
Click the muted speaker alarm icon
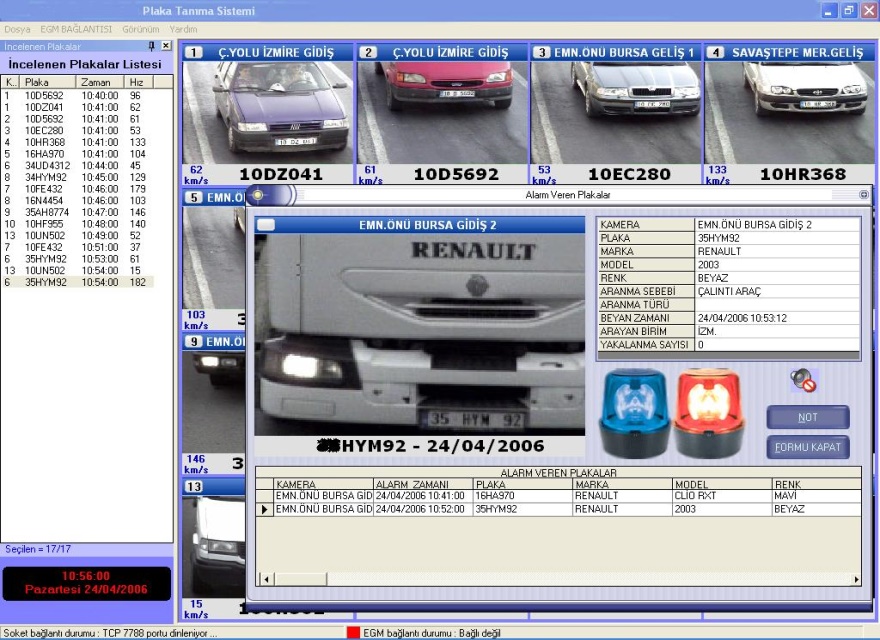(x=804, y=381)
